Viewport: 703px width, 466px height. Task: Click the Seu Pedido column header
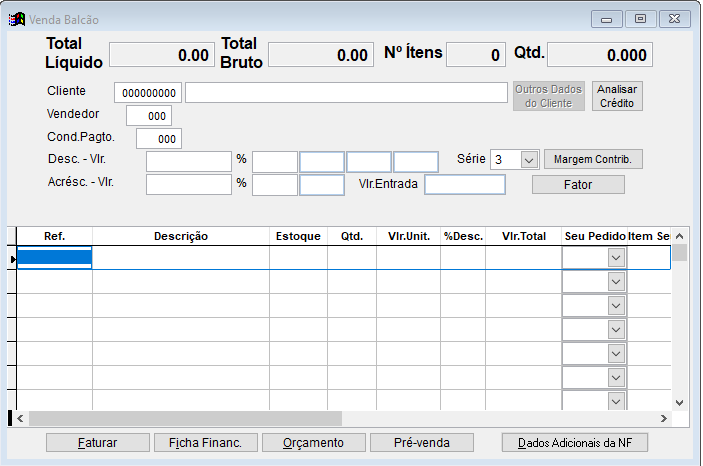(x=595, y=236)
